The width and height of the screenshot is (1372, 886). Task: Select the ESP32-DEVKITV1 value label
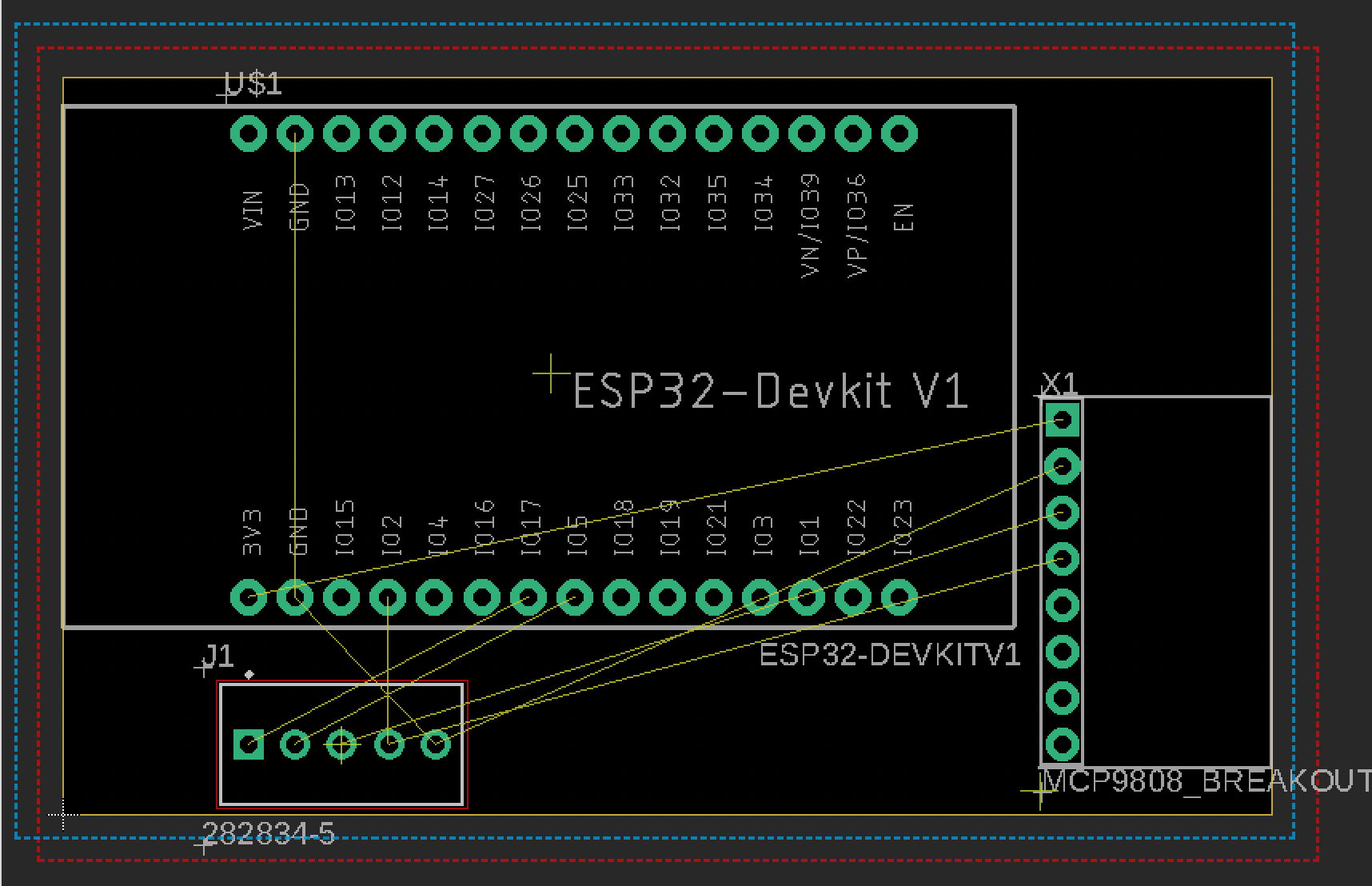pos(890,655)
